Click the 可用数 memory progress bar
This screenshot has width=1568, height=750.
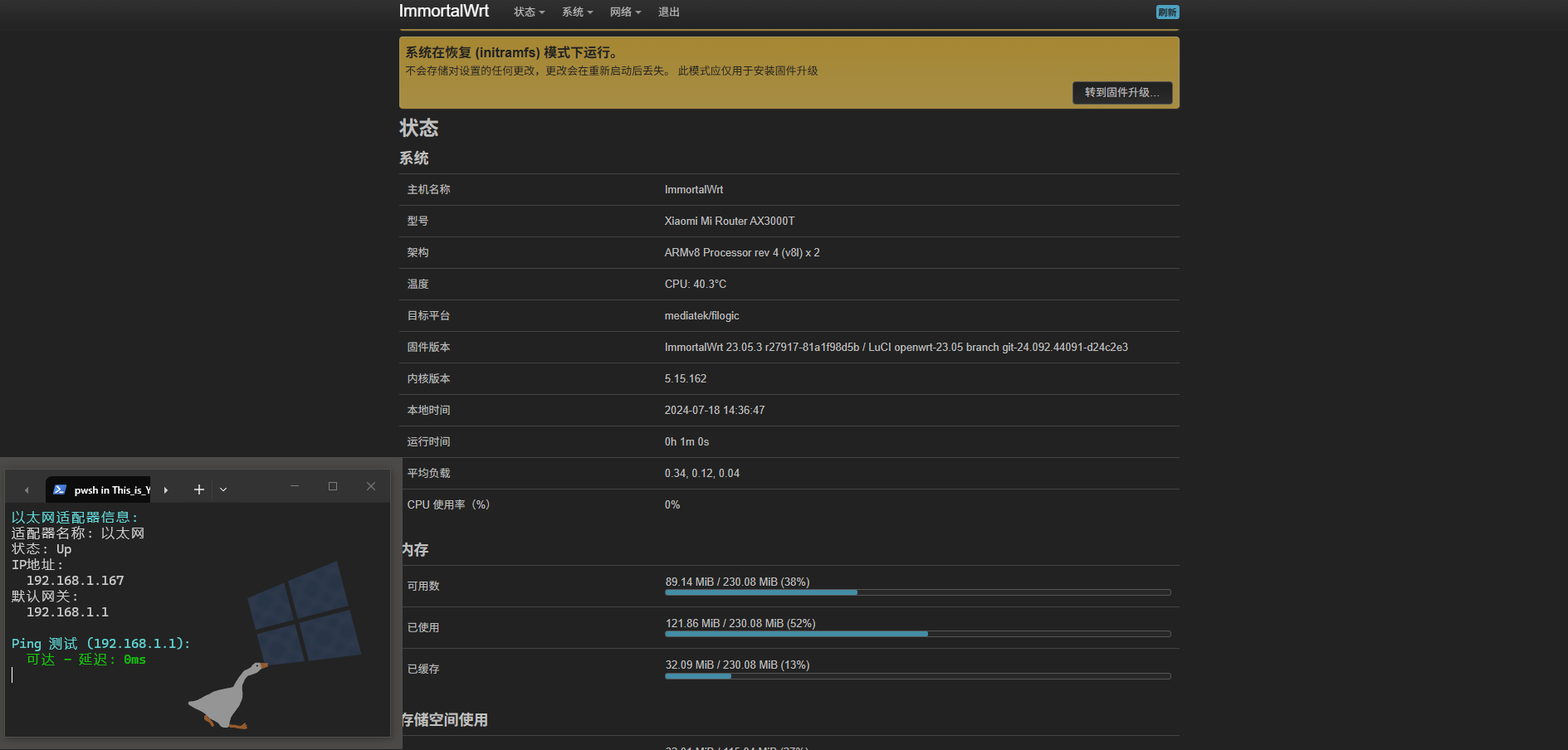pos(917,592)
